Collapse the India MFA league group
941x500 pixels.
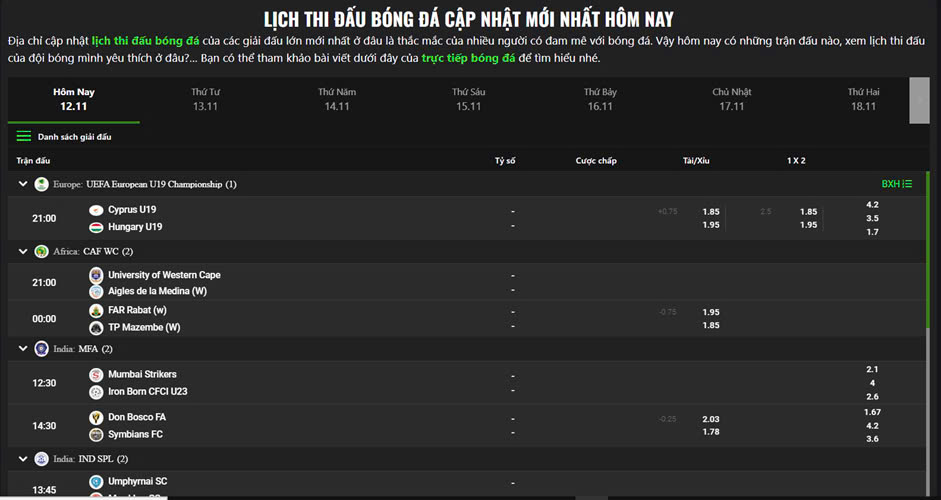click(x=22, y=349)
